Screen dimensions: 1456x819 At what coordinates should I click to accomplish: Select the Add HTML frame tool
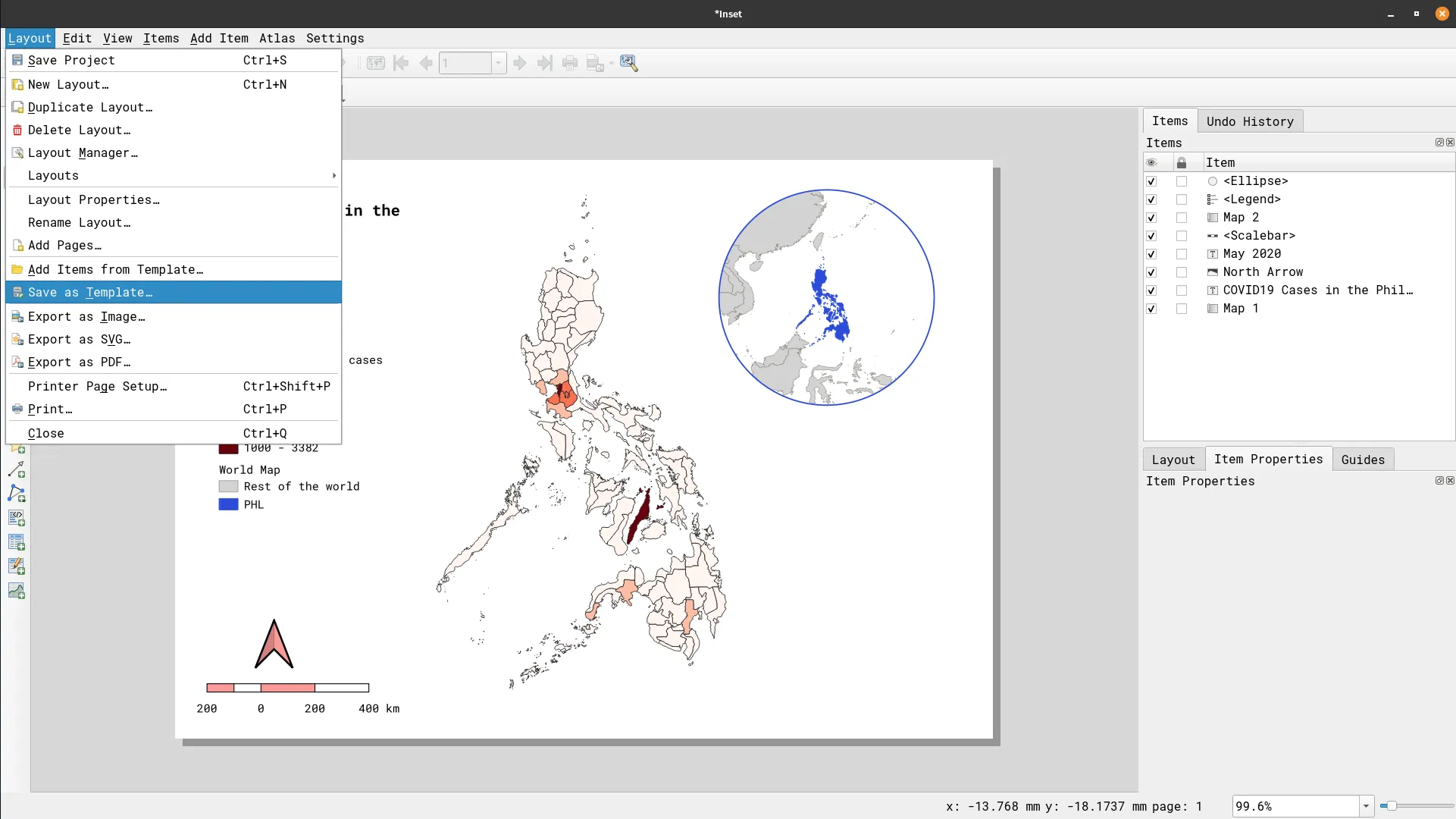[x=17, y=518]
